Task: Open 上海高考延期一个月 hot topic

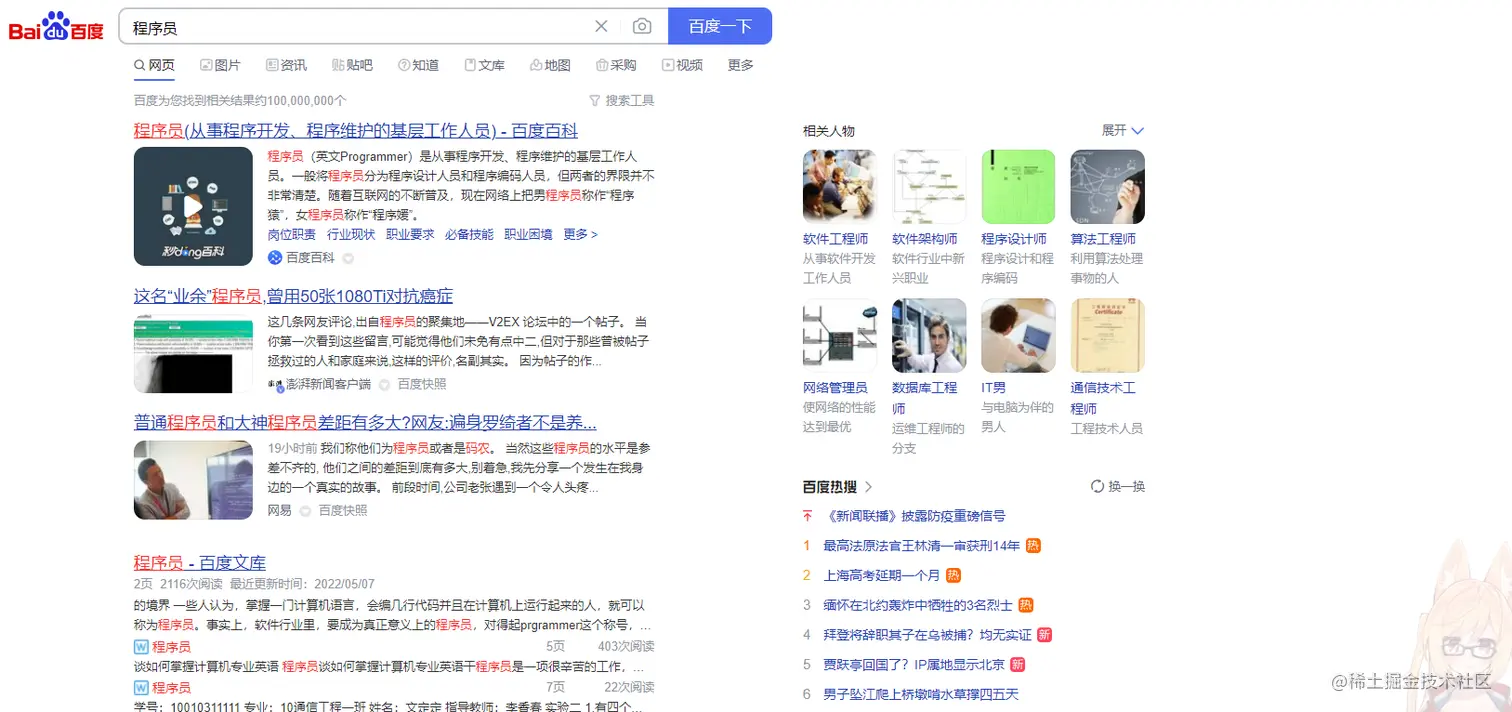Action: [881, 576]
